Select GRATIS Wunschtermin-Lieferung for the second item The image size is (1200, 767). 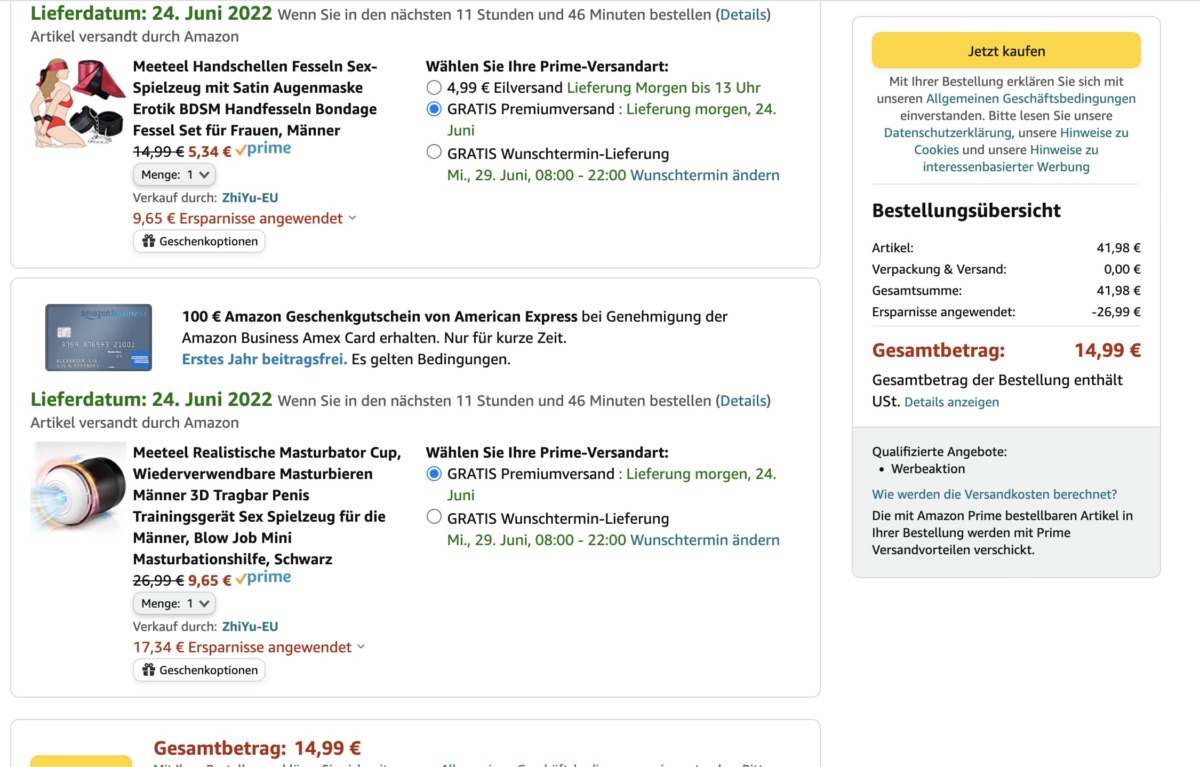point(434,518)
